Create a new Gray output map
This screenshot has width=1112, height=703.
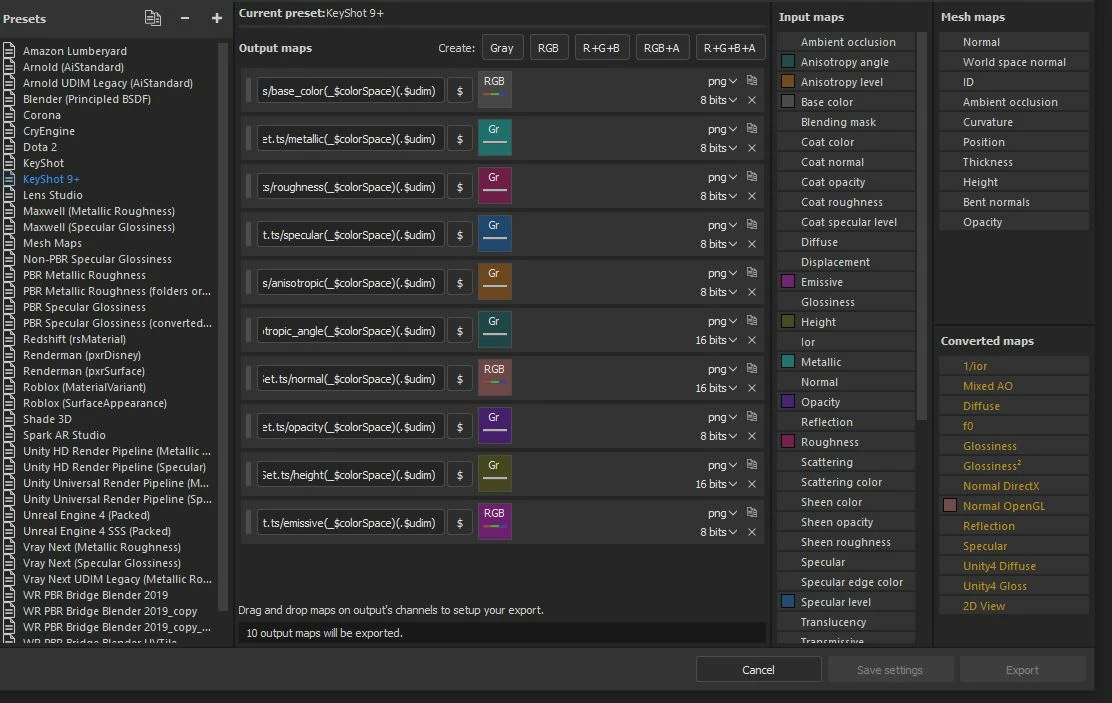click(502, 48)
